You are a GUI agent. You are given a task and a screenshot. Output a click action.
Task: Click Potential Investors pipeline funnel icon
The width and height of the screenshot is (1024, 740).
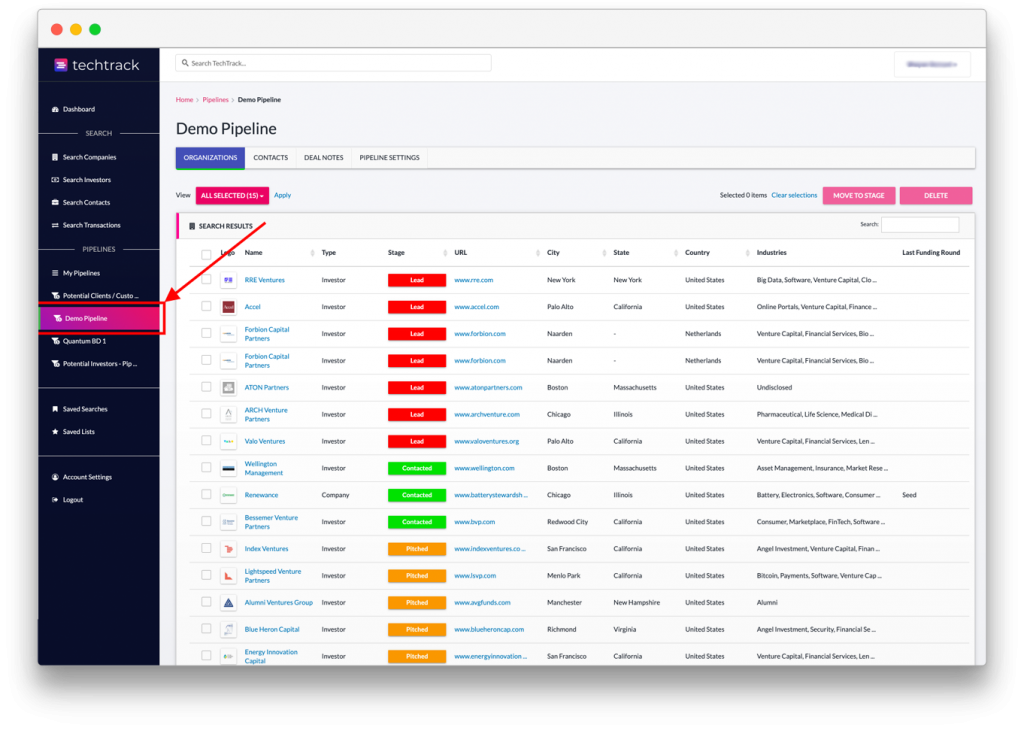click(x=55, y=364)
